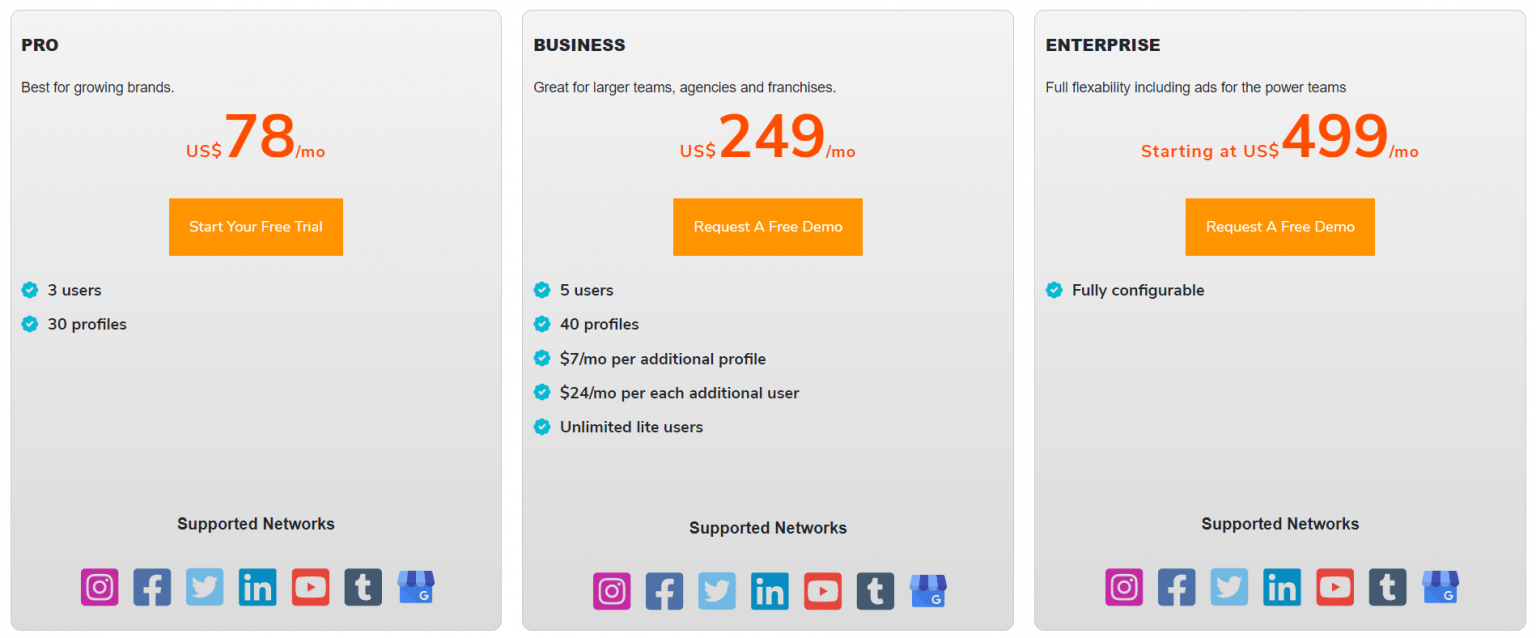Request A Free Demo for the BUSINESS plan
The width and height of the screenshot is (1536, 638).
pos(767,227)
